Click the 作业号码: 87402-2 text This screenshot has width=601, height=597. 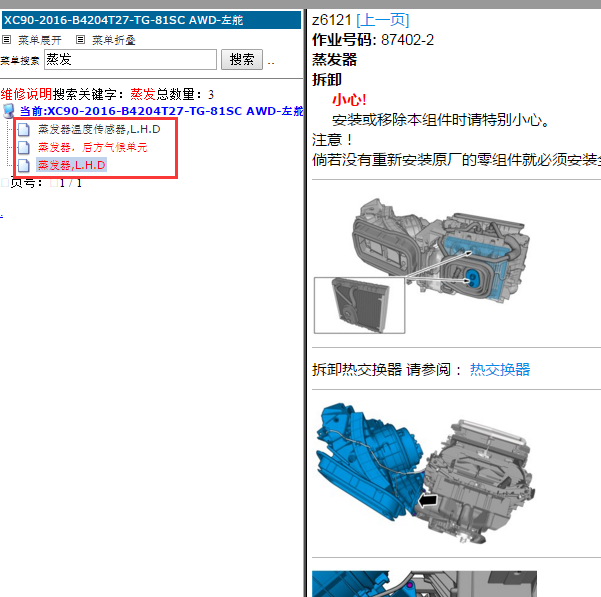click(x=373, y=40)
